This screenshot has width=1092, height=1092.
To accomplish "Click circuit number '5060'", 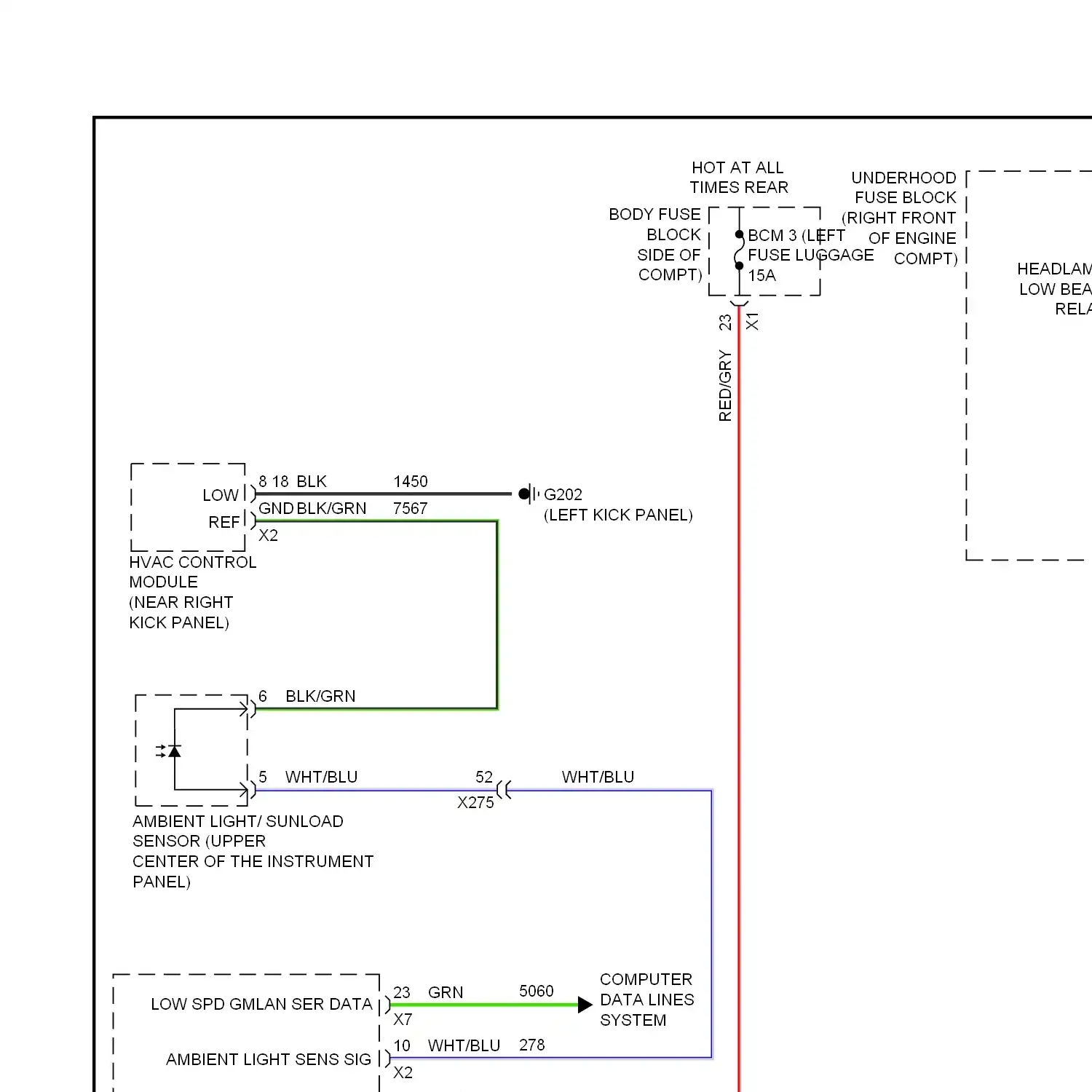I will tap(537, 991).
